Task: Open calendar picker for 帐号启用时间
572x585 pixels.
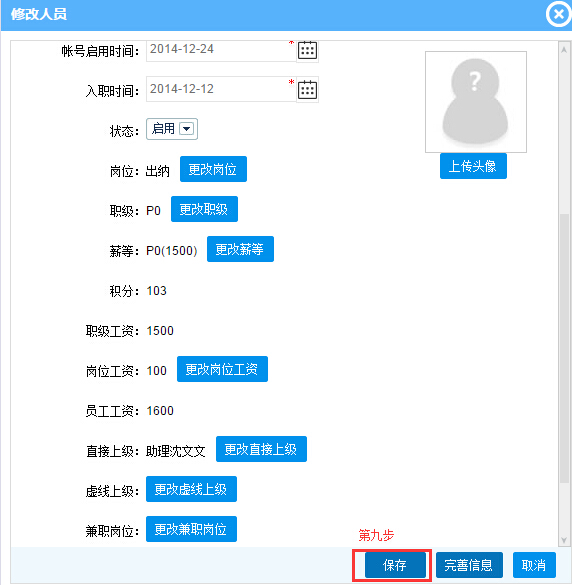Action: (307, 50)
